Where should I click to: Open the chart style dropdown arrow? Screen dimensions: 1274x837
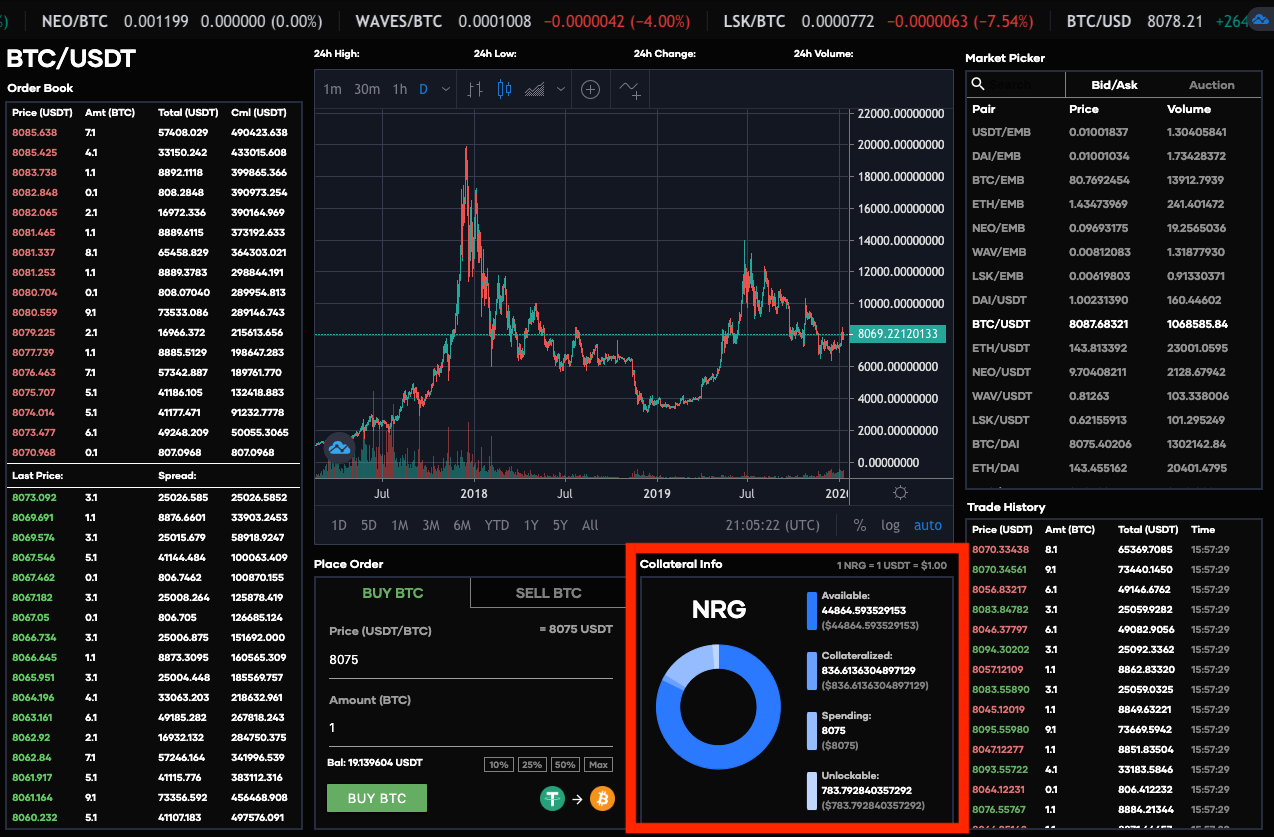pyautogui.click(x=561, y=89)
